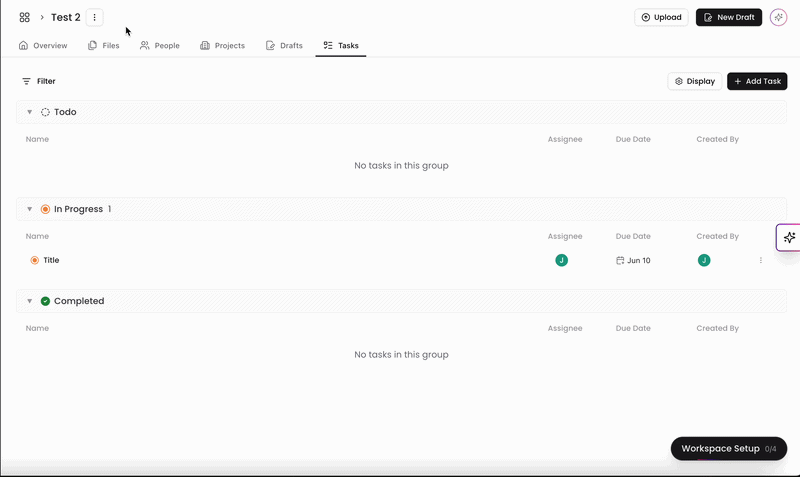Open the Filter control
The image size is (800, 477).
pyautogui.click(x=39, y=81)
